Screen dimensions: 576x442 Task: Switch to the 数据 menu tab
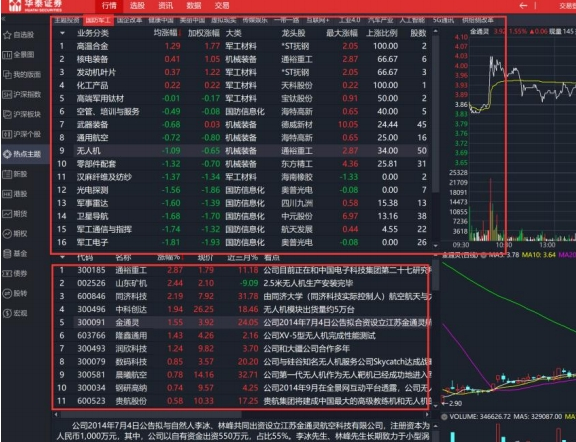[x=194, y=6]
